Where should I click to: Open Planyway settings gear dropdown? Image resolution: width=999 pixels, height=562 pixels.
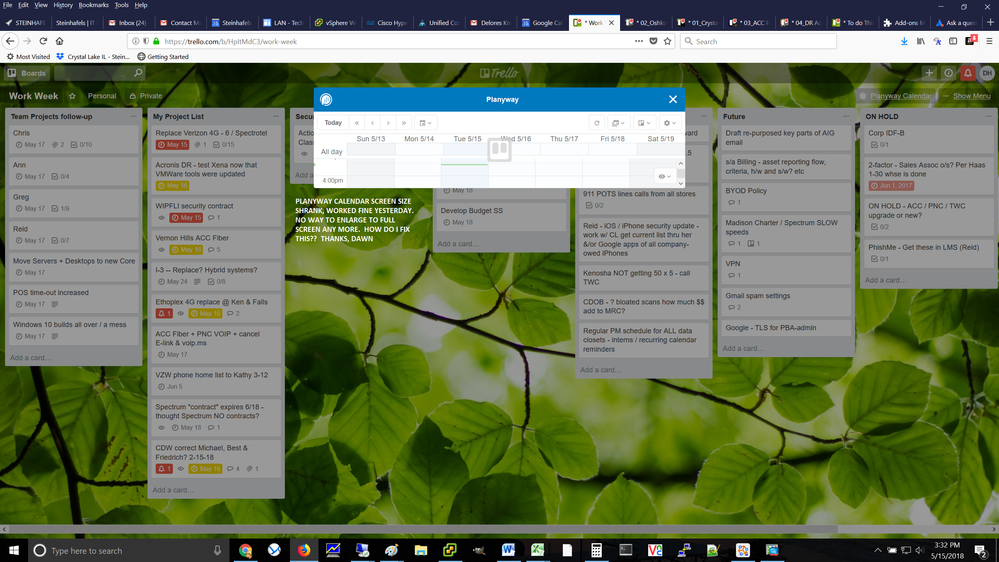tap(670, 123)
